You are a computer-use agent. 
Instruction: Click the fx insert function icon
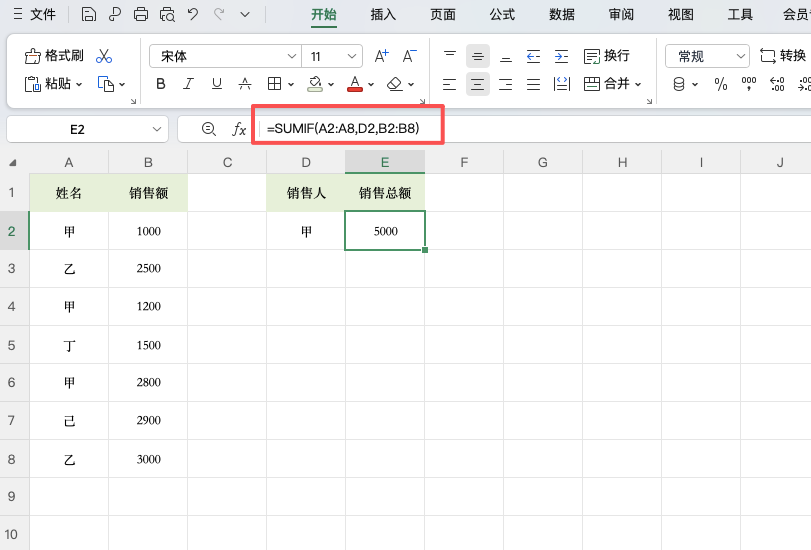[239, 129]
